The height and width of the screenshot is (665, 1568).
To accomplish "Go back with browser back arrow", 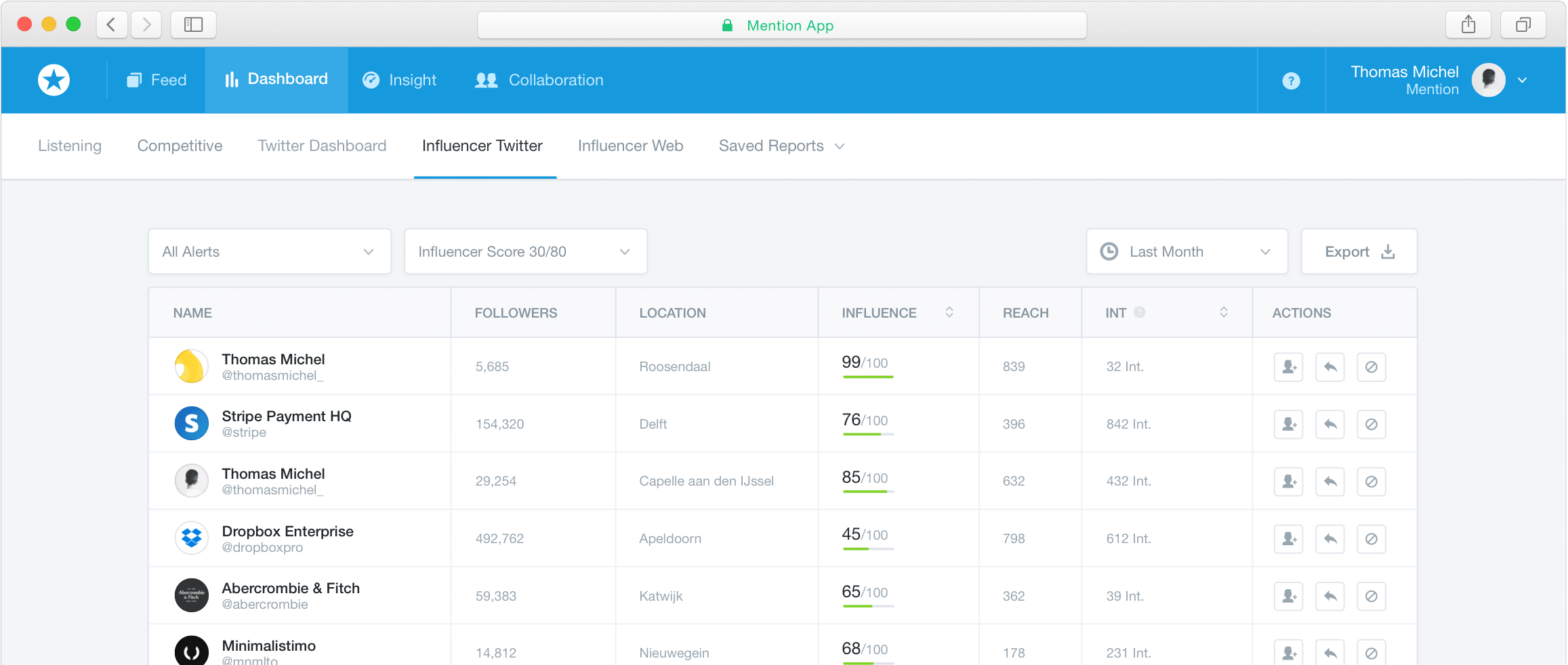I will pos(112,25).
